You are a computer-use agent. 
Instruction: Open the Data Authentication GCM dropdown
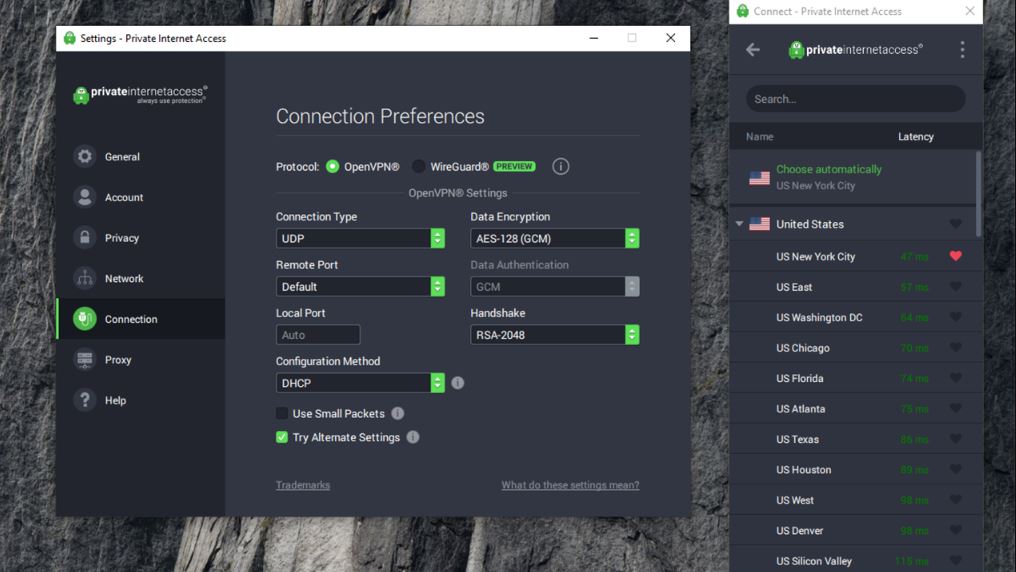point(555,286)
